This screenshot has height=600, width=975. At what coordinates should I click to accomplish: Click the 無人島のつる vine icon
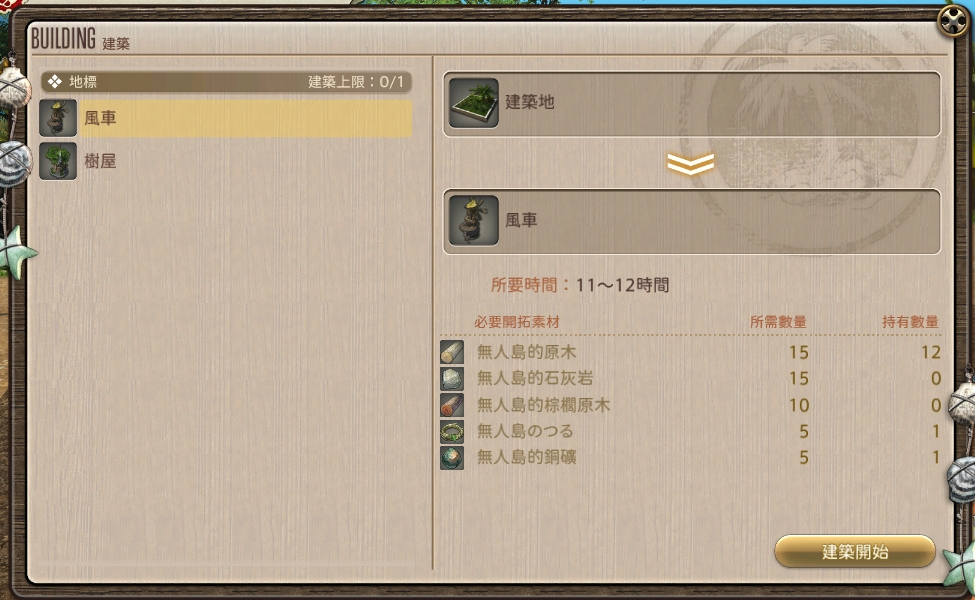(x=452, y=431)
